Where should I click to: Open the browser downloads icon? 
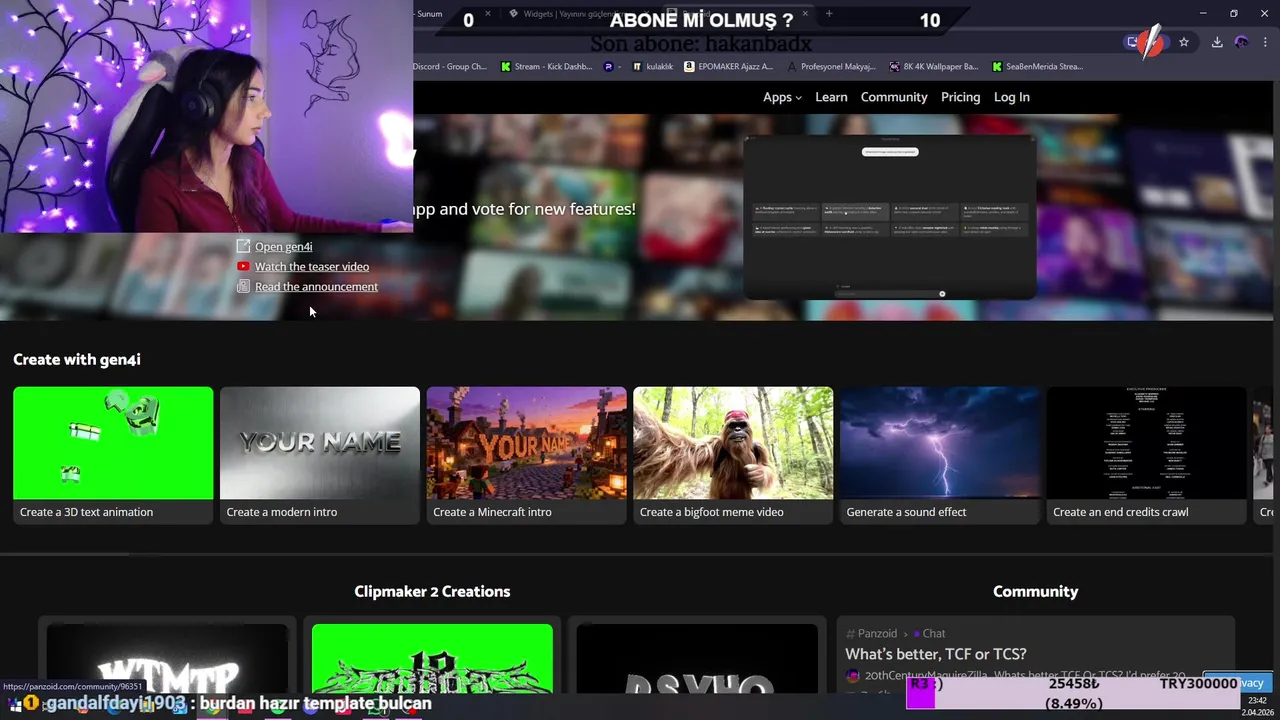[x=1217, y=42]
